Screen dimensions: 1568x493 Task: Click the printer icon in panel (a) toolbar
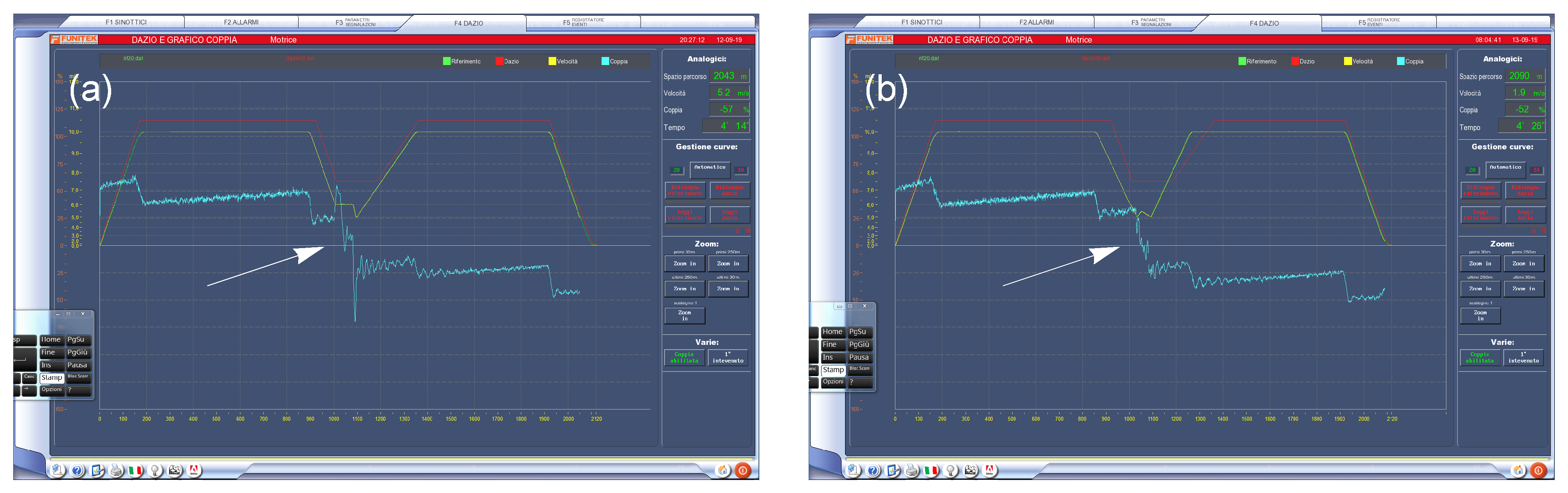116,470
